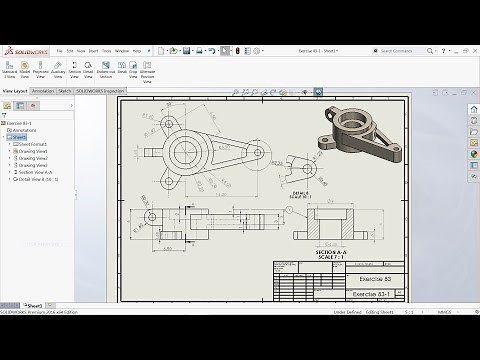Activate the Section View tool
Viewport: 480px width, 360px height.
(74, 70)
